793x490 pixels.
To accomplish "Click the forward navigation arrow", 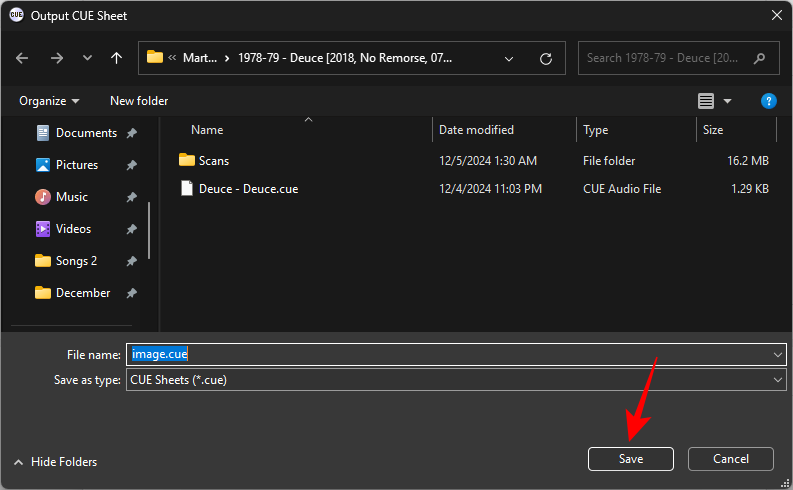I will tap(57, 58).
